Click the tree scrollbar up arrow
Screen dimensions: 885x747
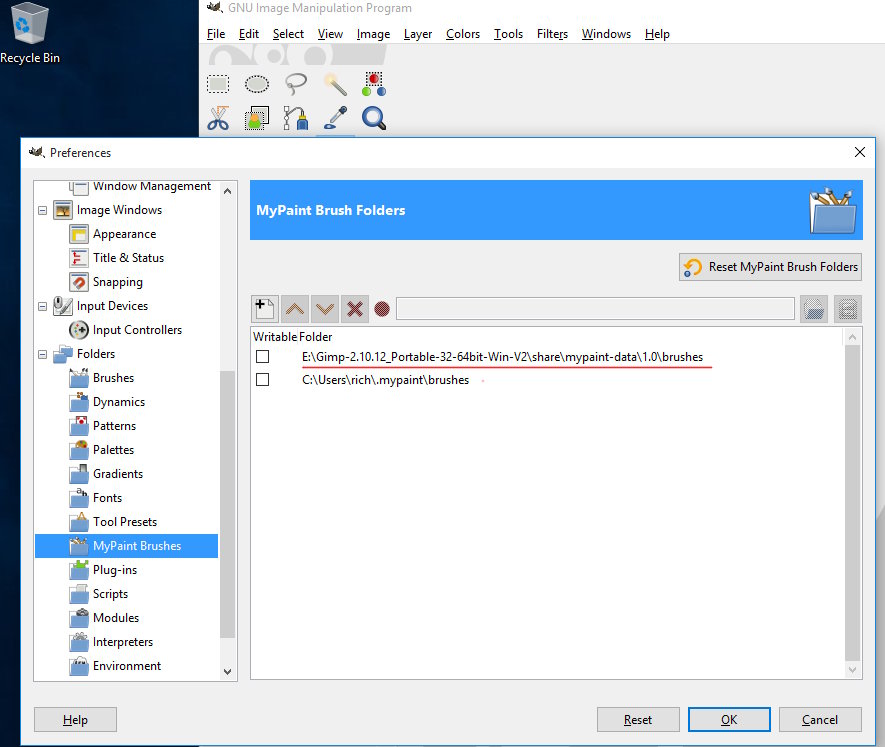pos(227,191)
